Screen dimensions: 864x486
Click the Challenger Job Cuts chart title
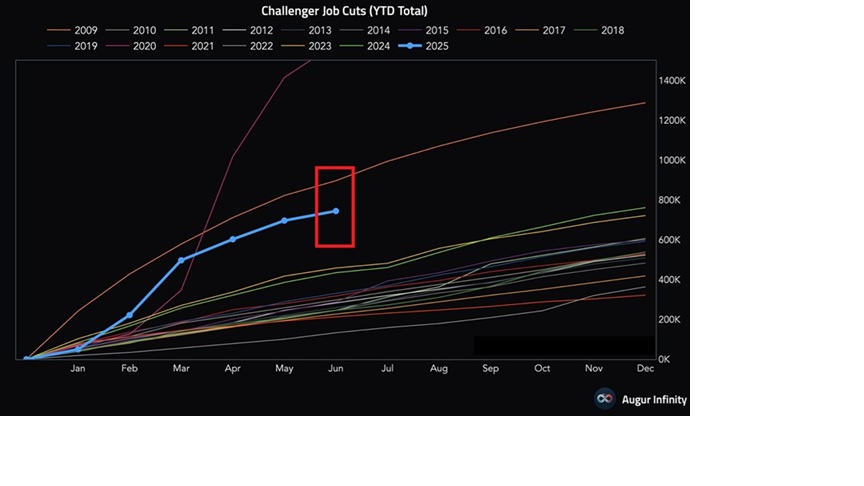point(343,11)
